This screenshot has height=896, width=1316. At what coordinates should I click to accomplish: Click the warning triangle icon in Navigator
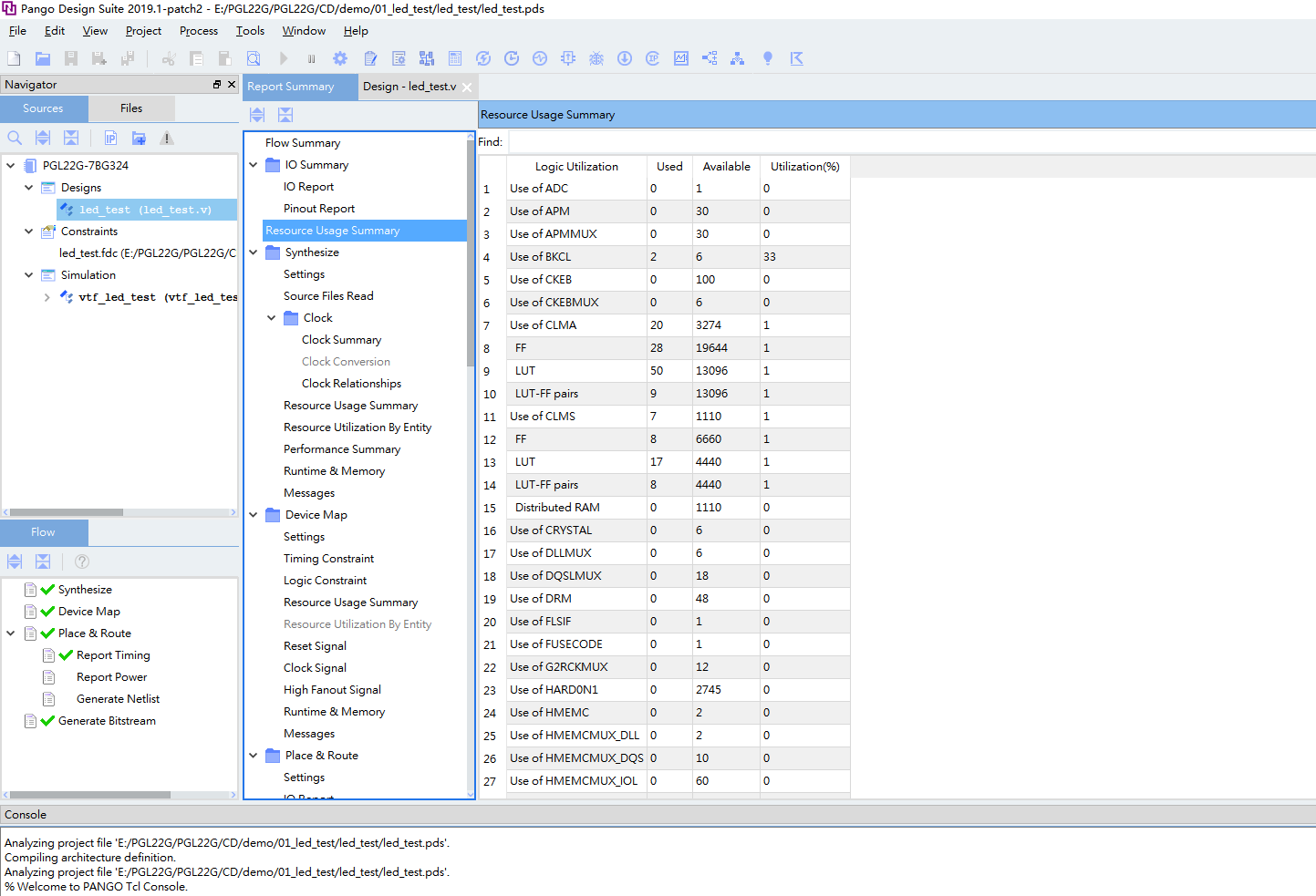(167, 139)
